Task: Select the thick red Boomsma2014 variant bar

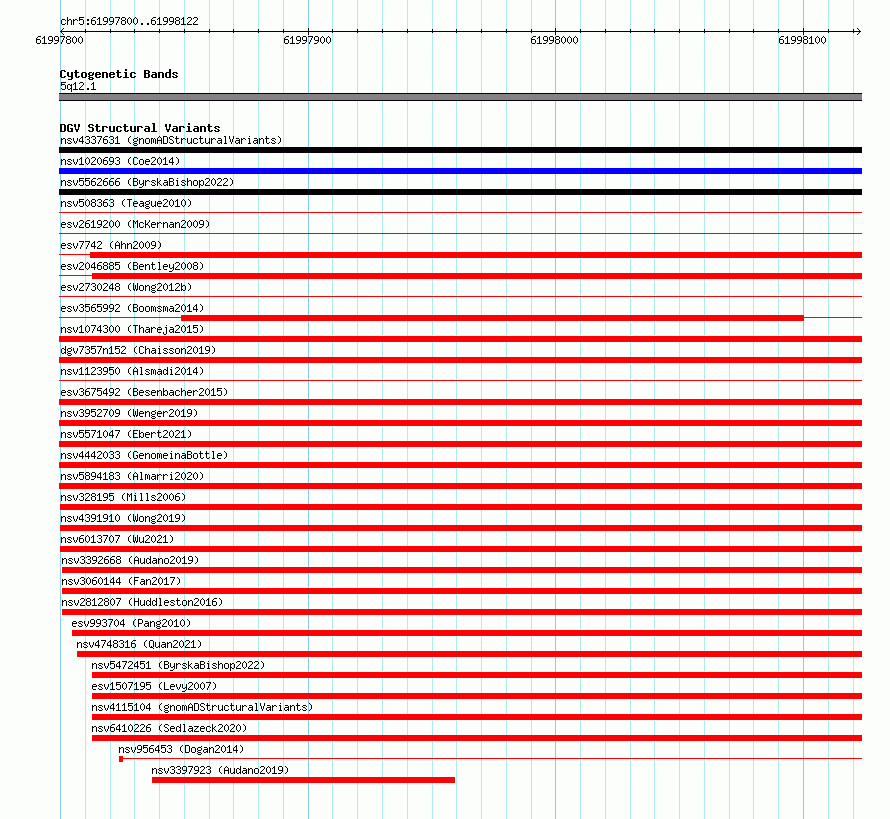Action: [x=492, y=318]
